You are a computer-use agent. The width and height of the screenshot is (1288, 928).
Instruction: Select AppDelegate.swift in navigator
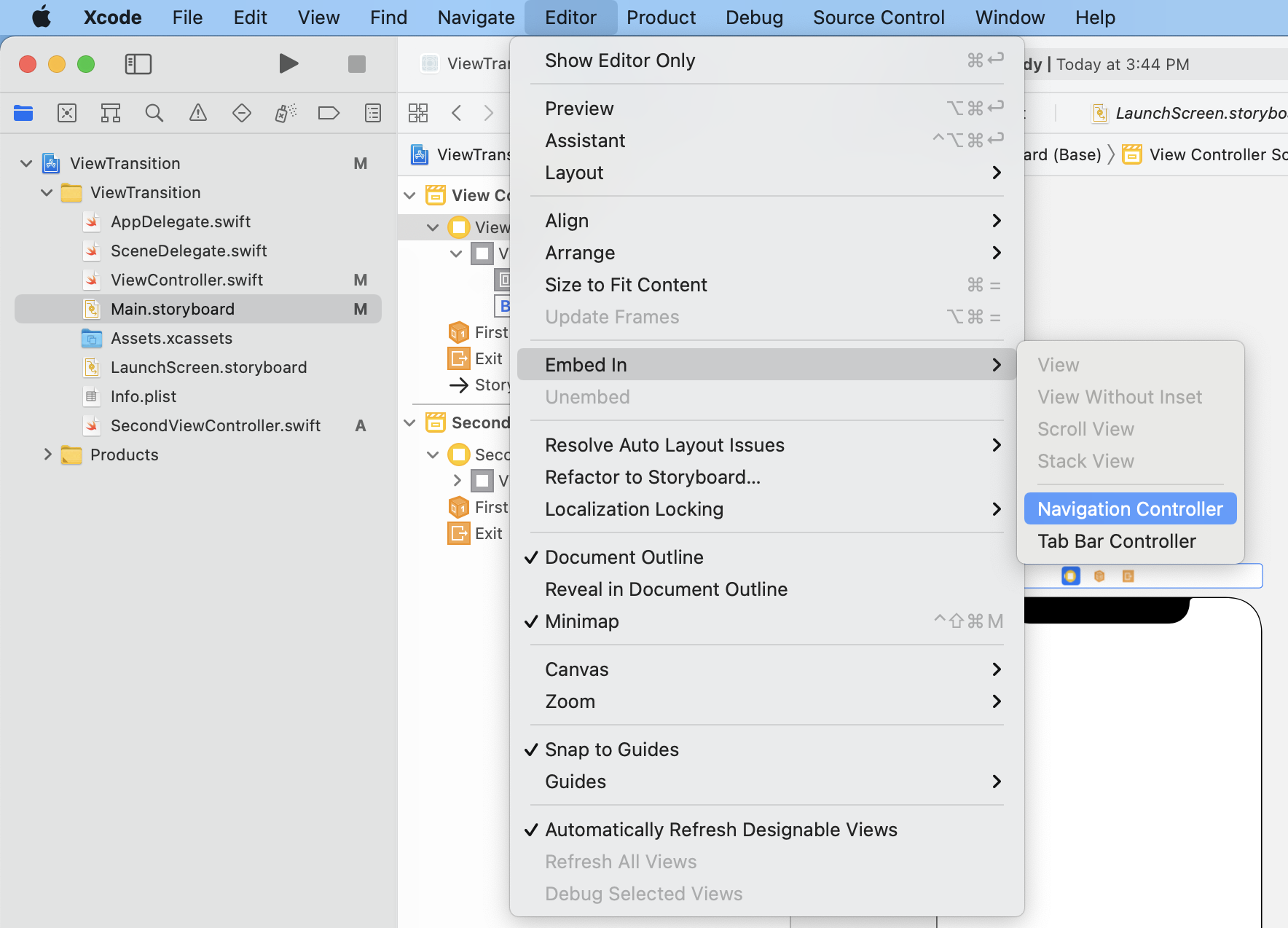point(181,221)
